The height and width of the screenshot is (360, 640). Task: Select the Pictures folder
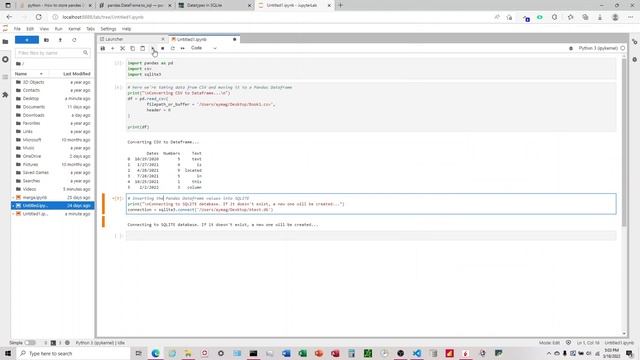click(52, 164)
